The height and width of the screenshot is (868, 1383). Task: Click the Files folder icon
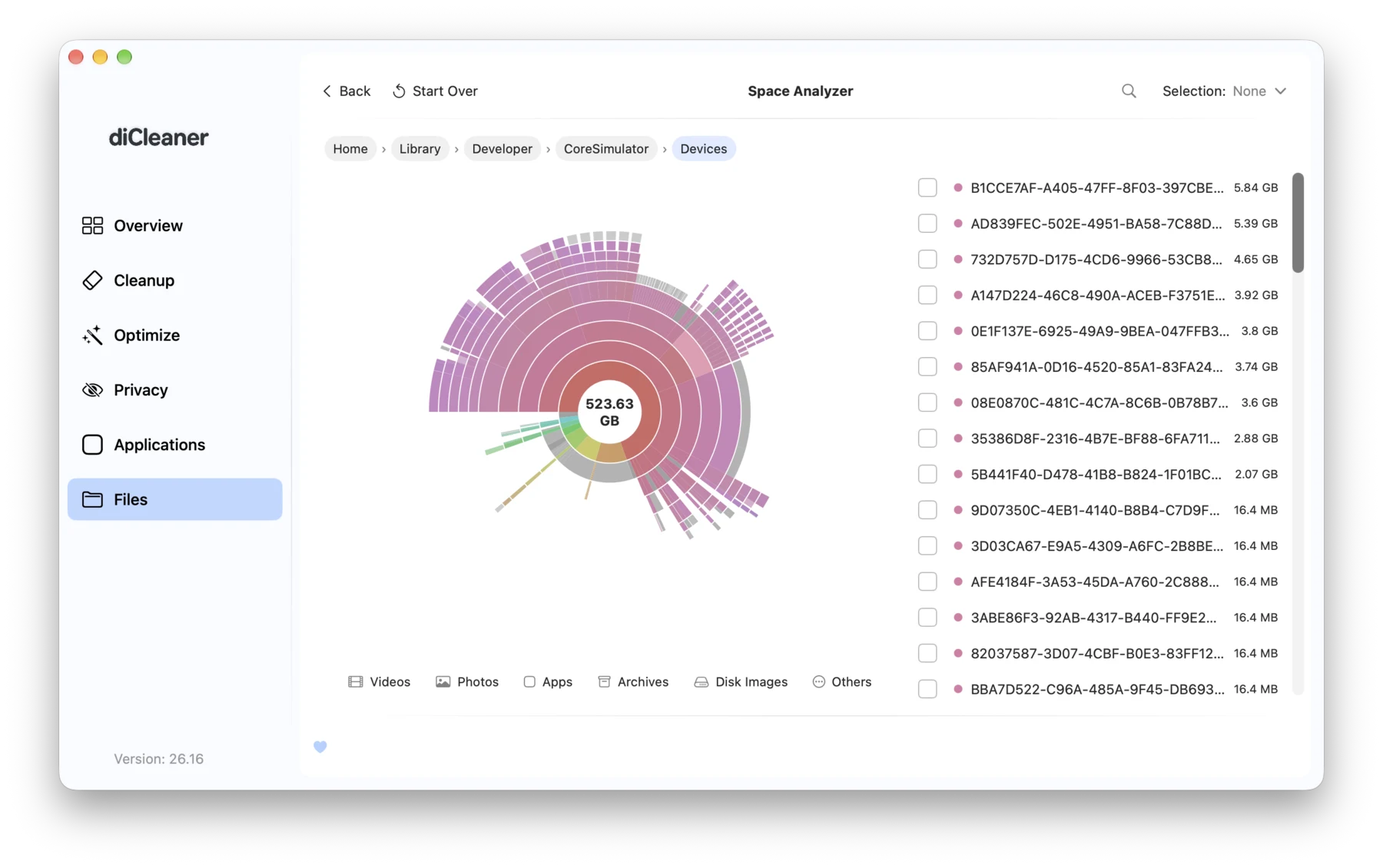[92, 499]
